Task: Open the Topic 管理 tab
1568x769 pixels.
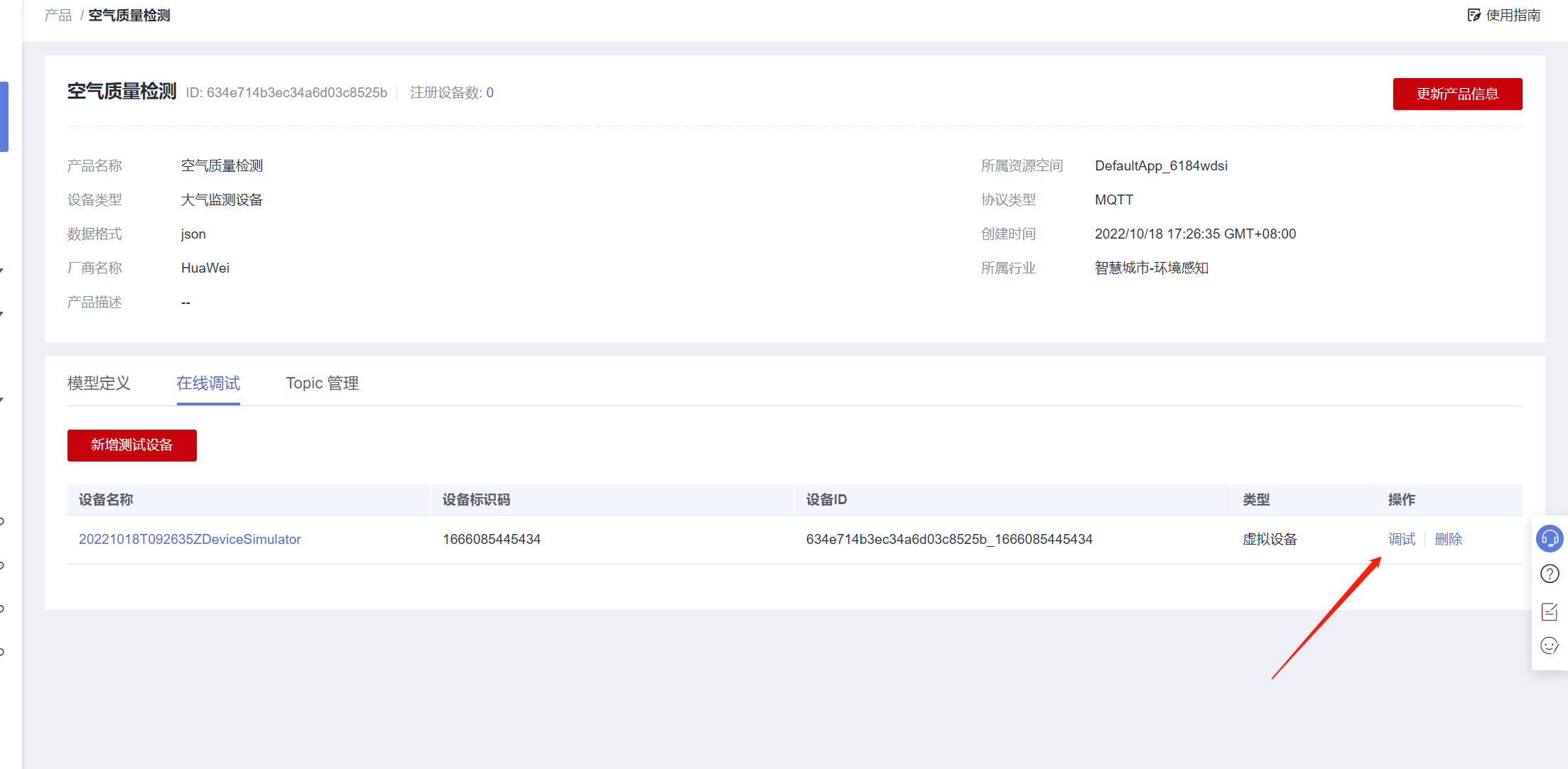Action: [x=322, y=383]
